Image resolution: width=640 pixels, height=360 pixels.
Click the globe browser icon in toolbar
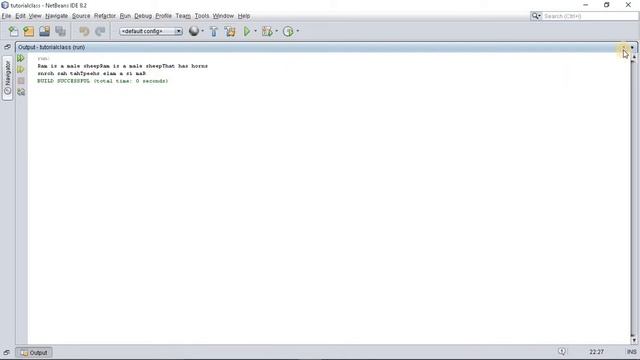click(x=194, y=31)
